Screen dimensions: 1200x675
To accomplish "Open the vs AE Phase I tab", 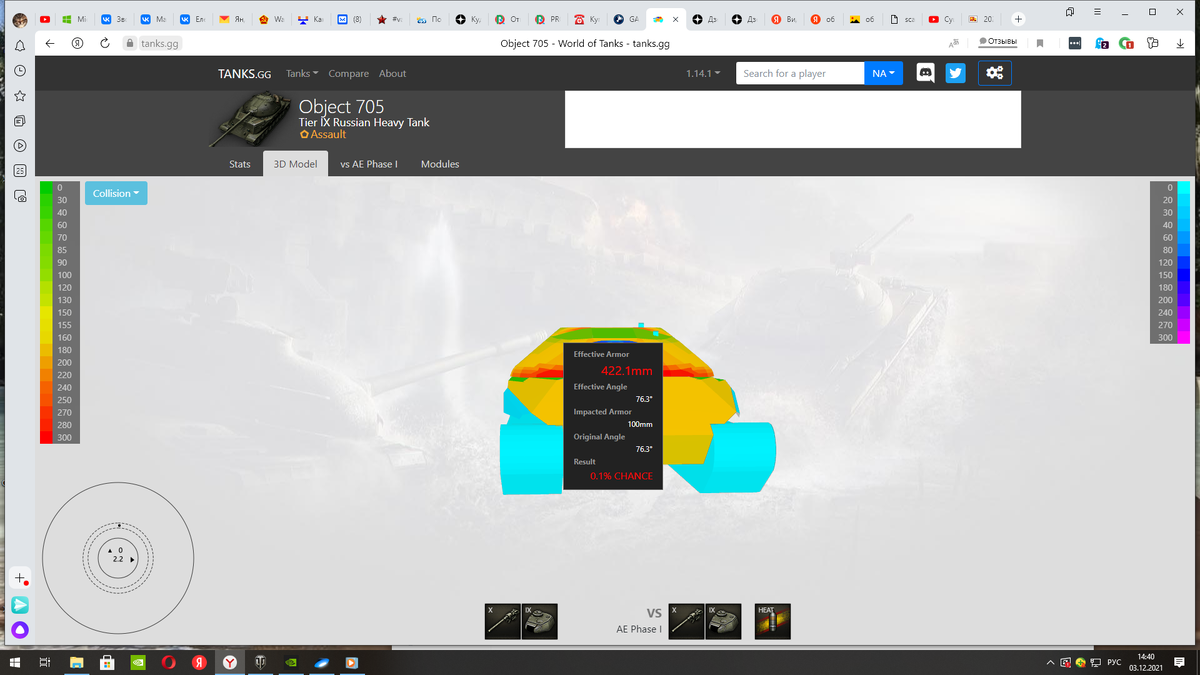I will [x=369, y=164].
